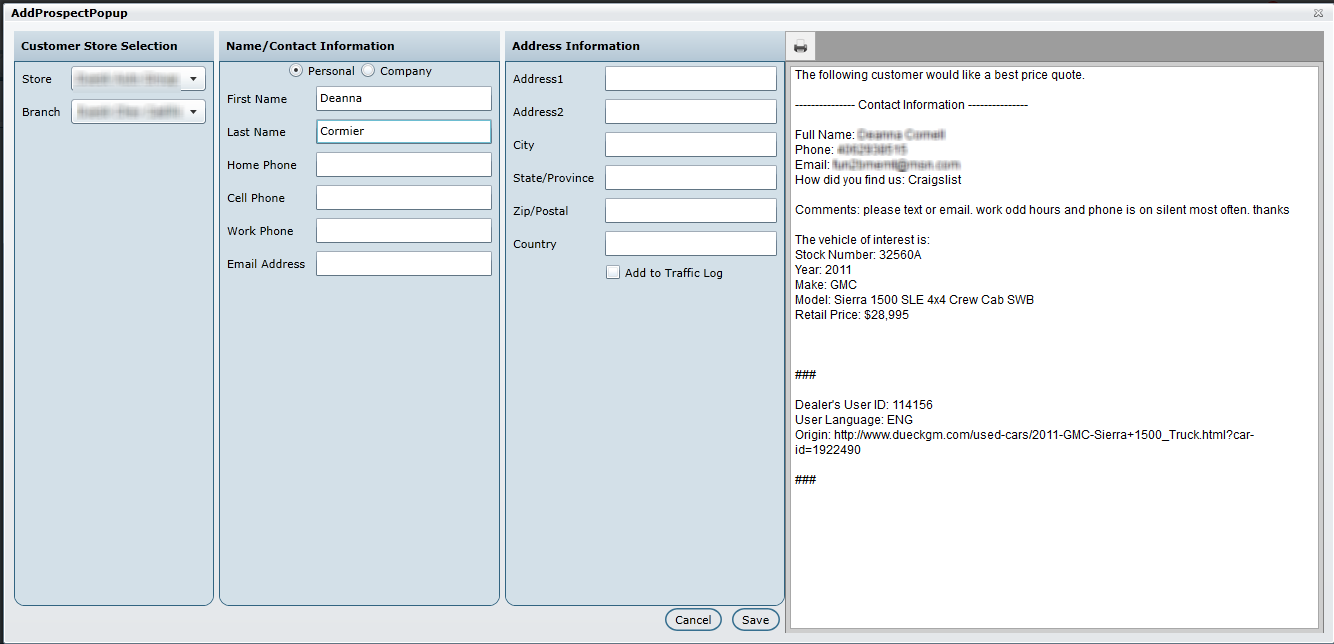Select the State/Province input field
The height and width of the screenshot is (644, 1334).
click(x=690, y=178)
